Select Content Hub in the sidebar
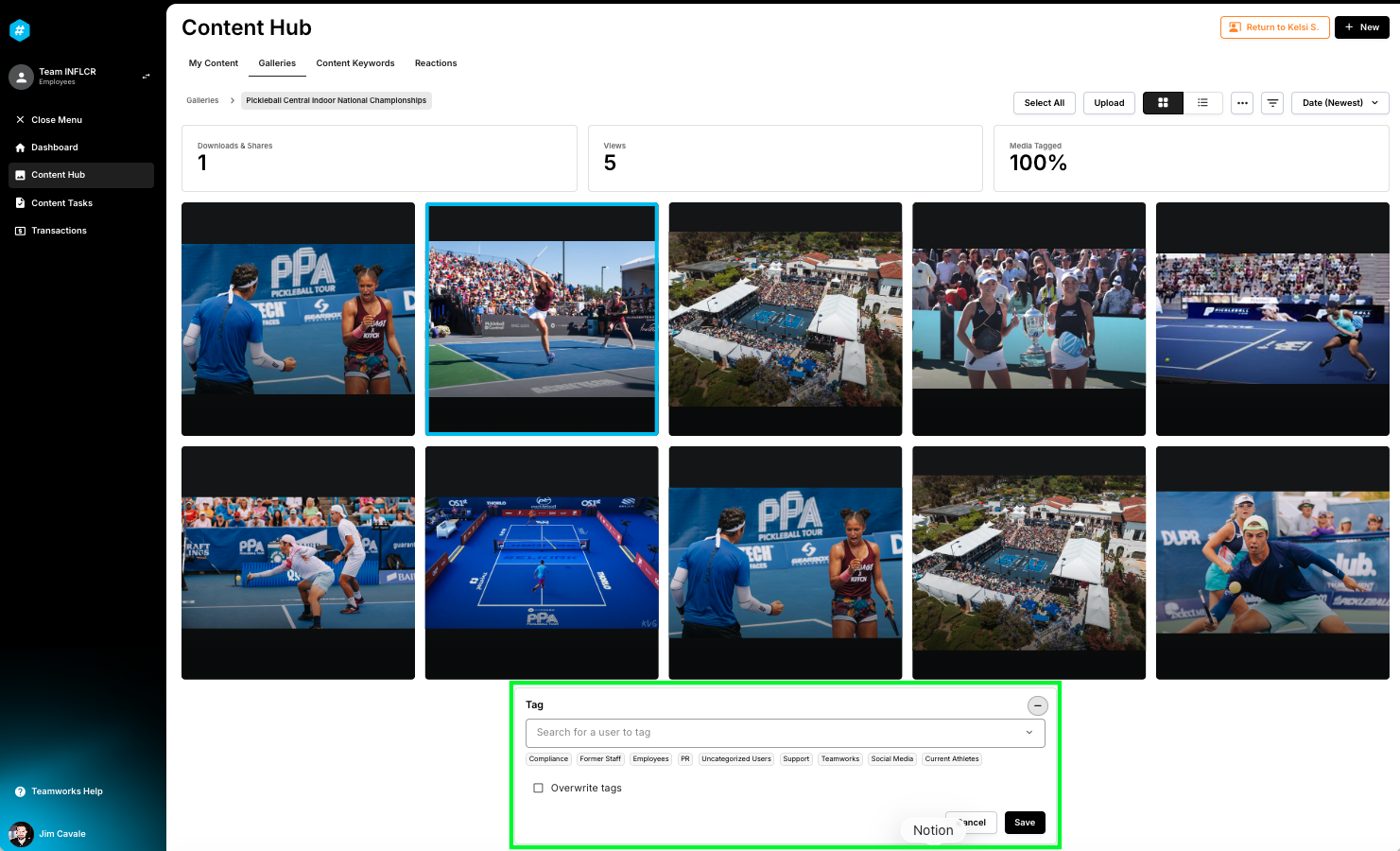1400x851 pixels. [81, 175]
